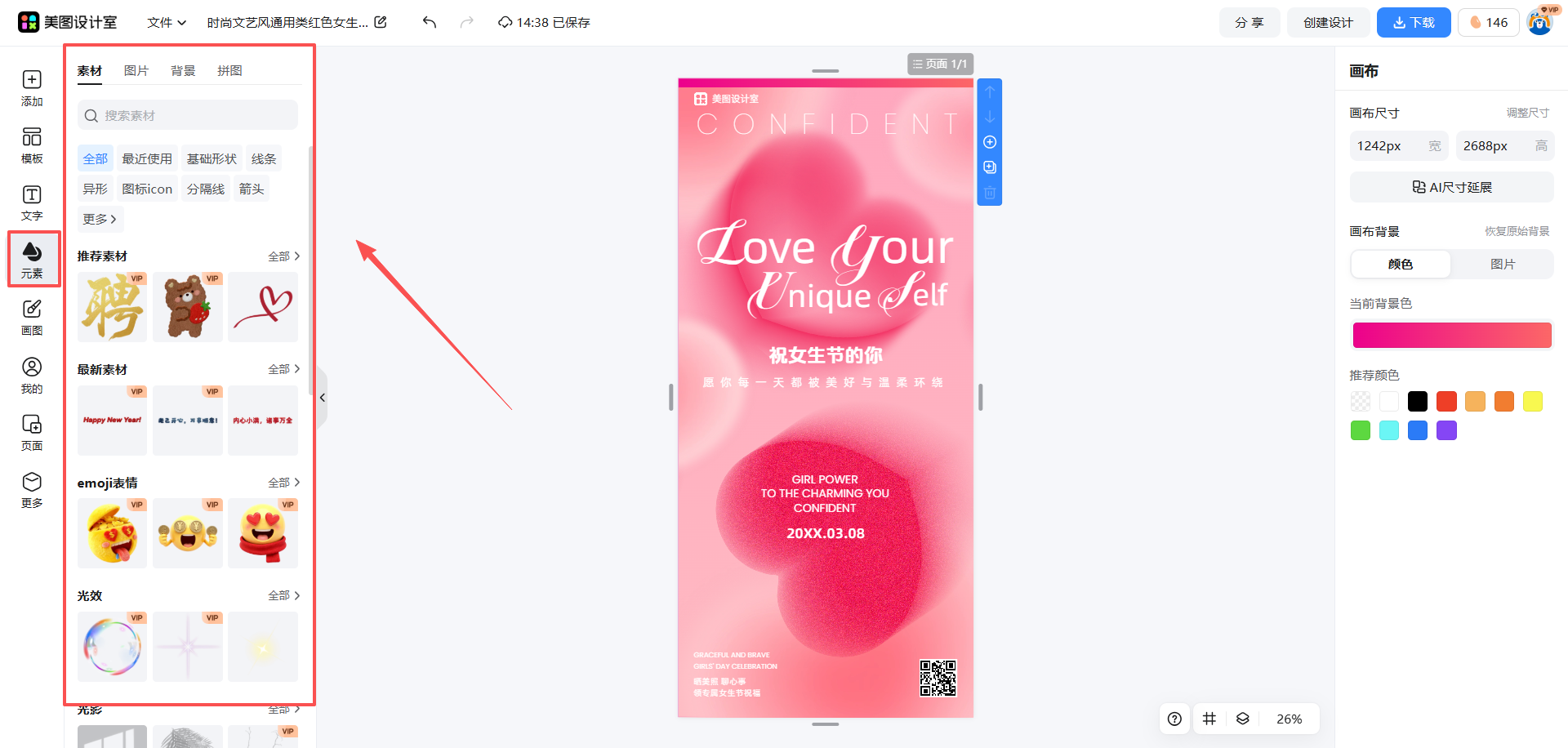The width and height of the screenshot is (1568, 748).
Task: Click the undo arrow in top bar
Action: click(430, 22)
